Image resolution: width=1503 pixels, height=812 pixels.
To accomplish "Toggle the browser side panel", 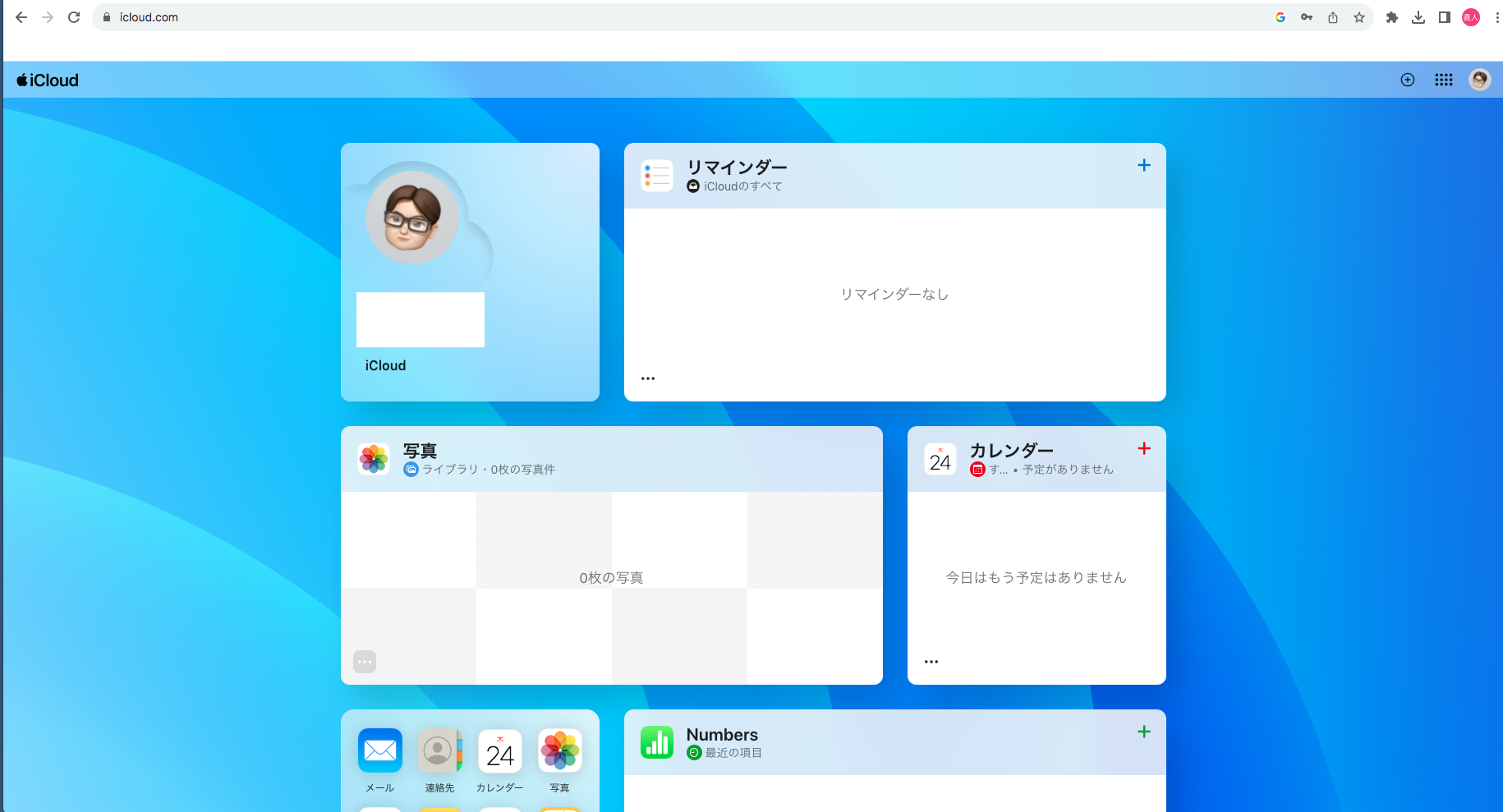I will (x=1445, y=17).
